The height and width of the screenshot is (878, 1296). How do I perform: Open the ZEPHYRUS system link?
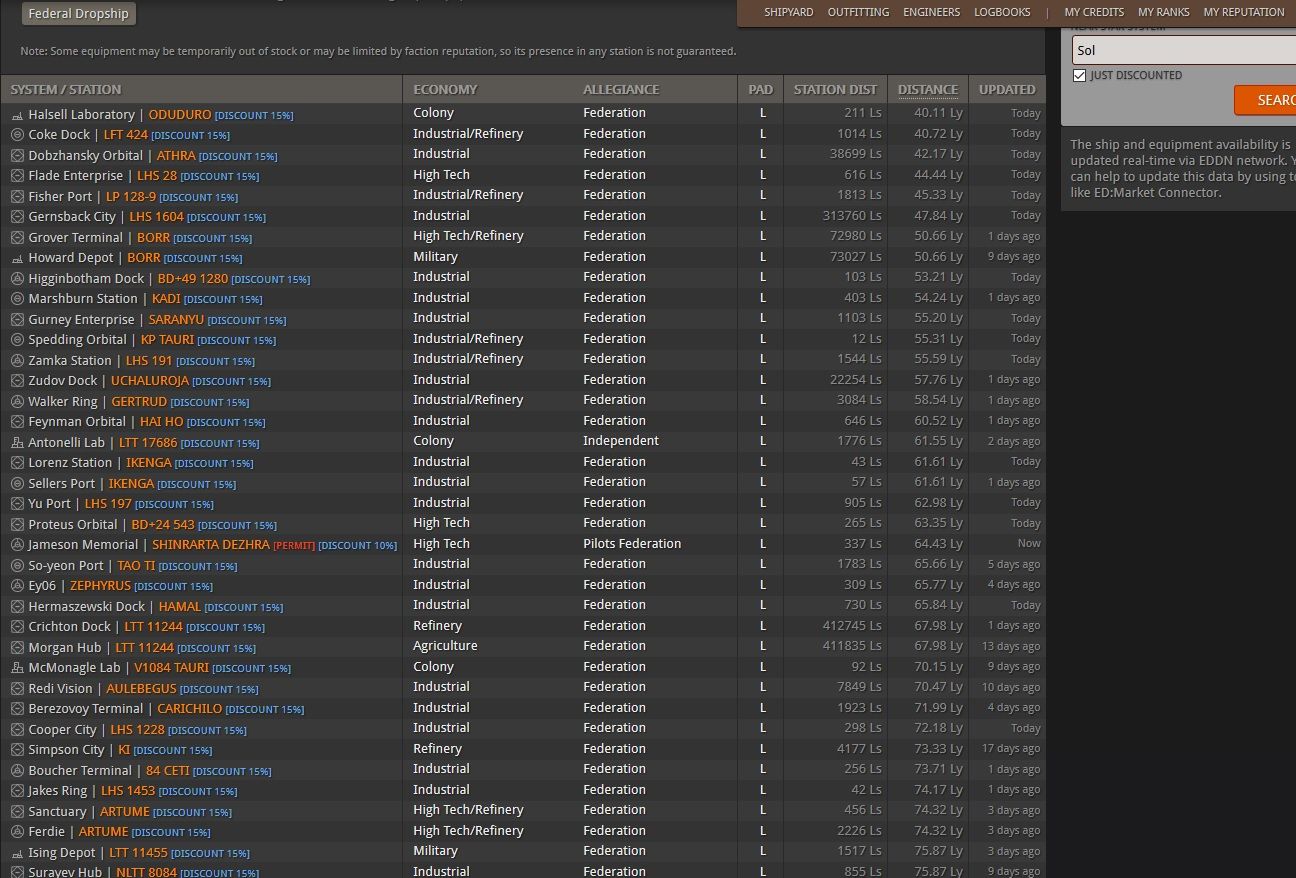pyautogui.click(x=100, y=586)
